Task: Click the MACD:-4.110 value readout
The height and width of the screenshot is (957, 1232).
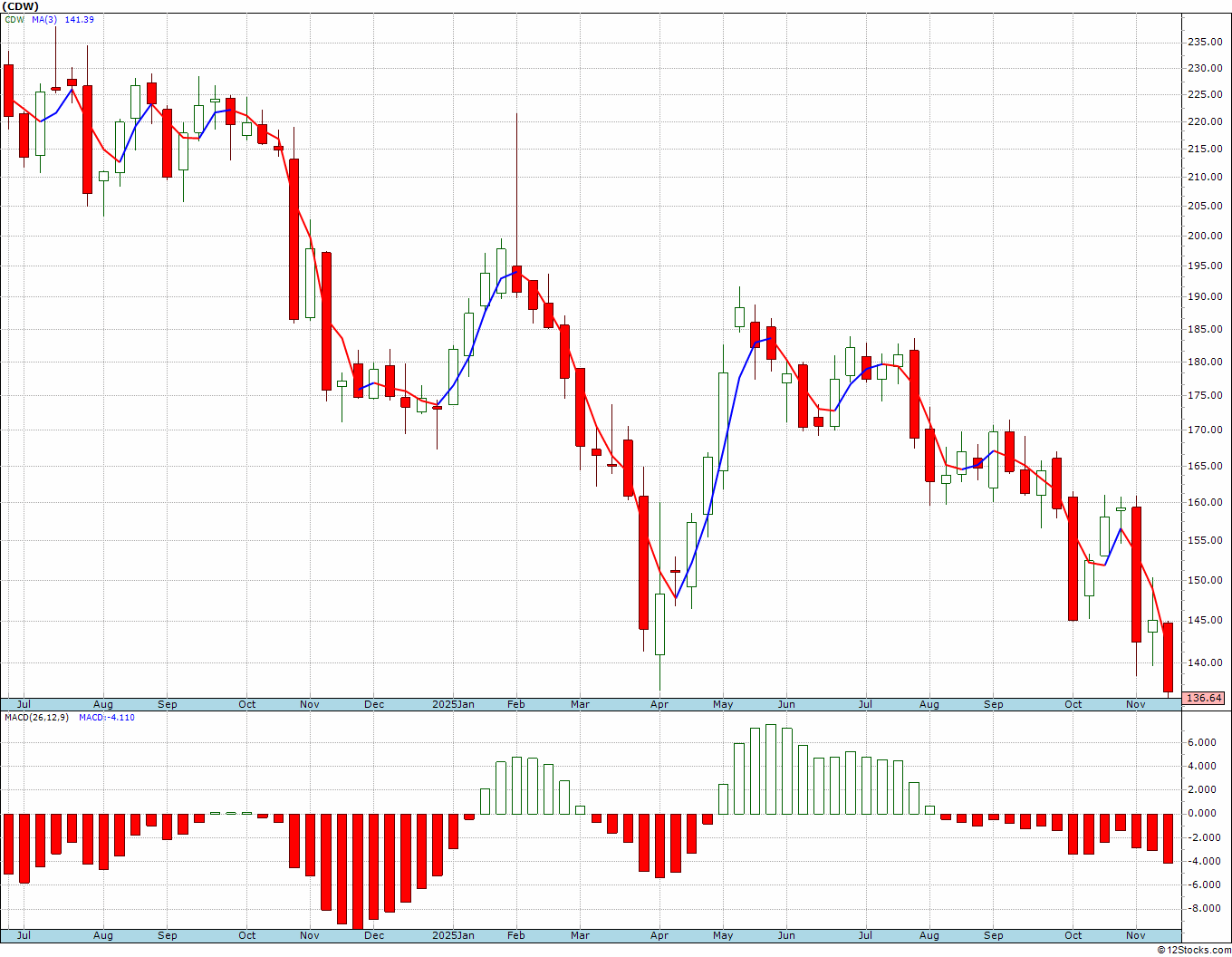Action: 107,718
